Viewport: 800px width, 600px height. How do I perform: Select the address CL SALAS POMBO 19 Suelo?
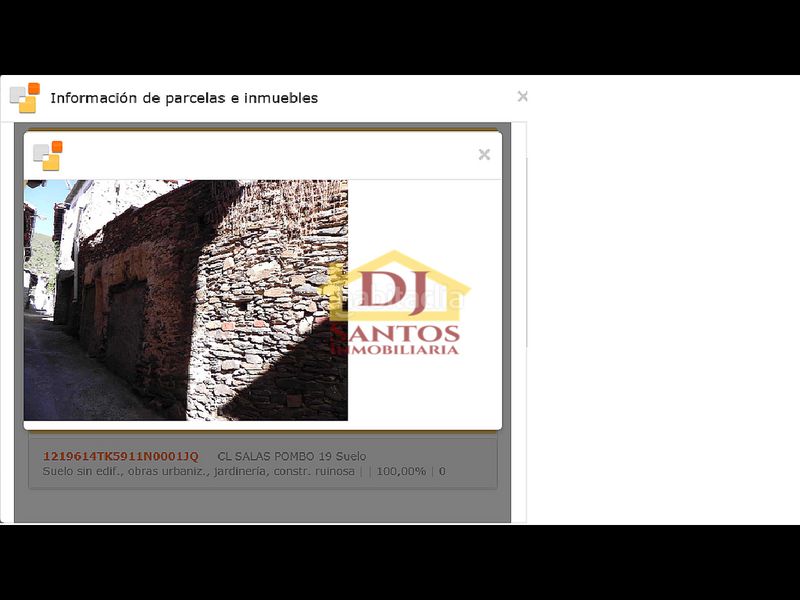point(292,456)
